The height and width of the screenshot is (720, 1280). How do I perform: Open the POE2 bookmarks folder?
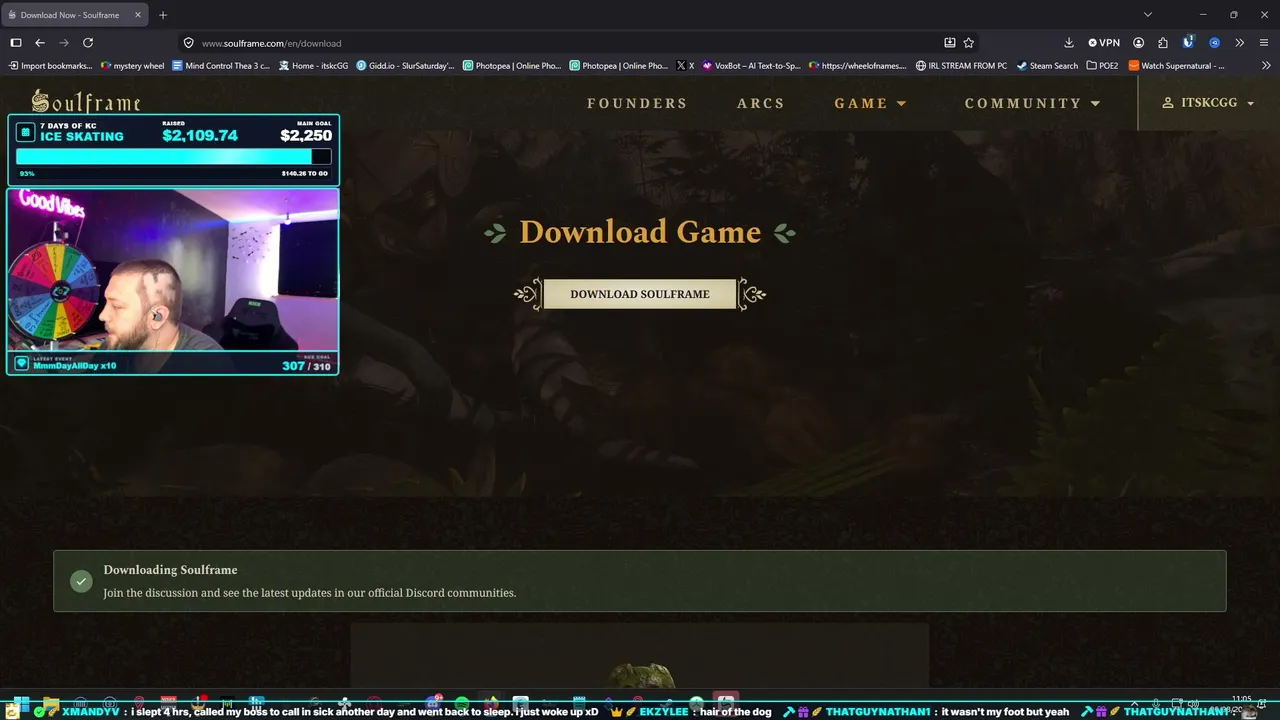(1103, 66)
